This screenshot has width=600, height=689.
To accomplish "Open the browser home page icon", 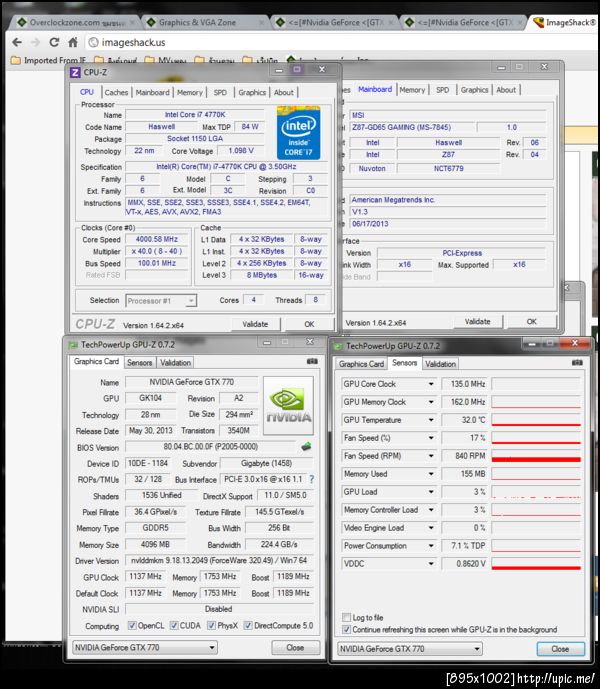I will 73,42.
